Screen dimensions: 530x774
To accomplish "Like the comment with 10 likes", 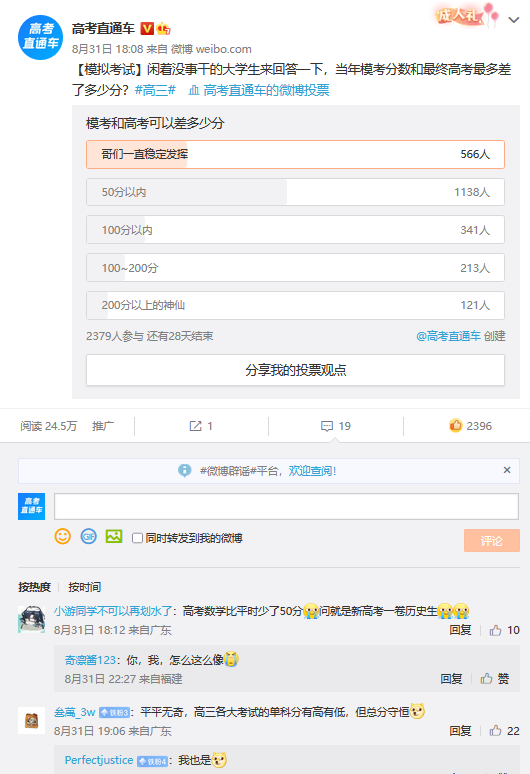I will pos(504,630).
